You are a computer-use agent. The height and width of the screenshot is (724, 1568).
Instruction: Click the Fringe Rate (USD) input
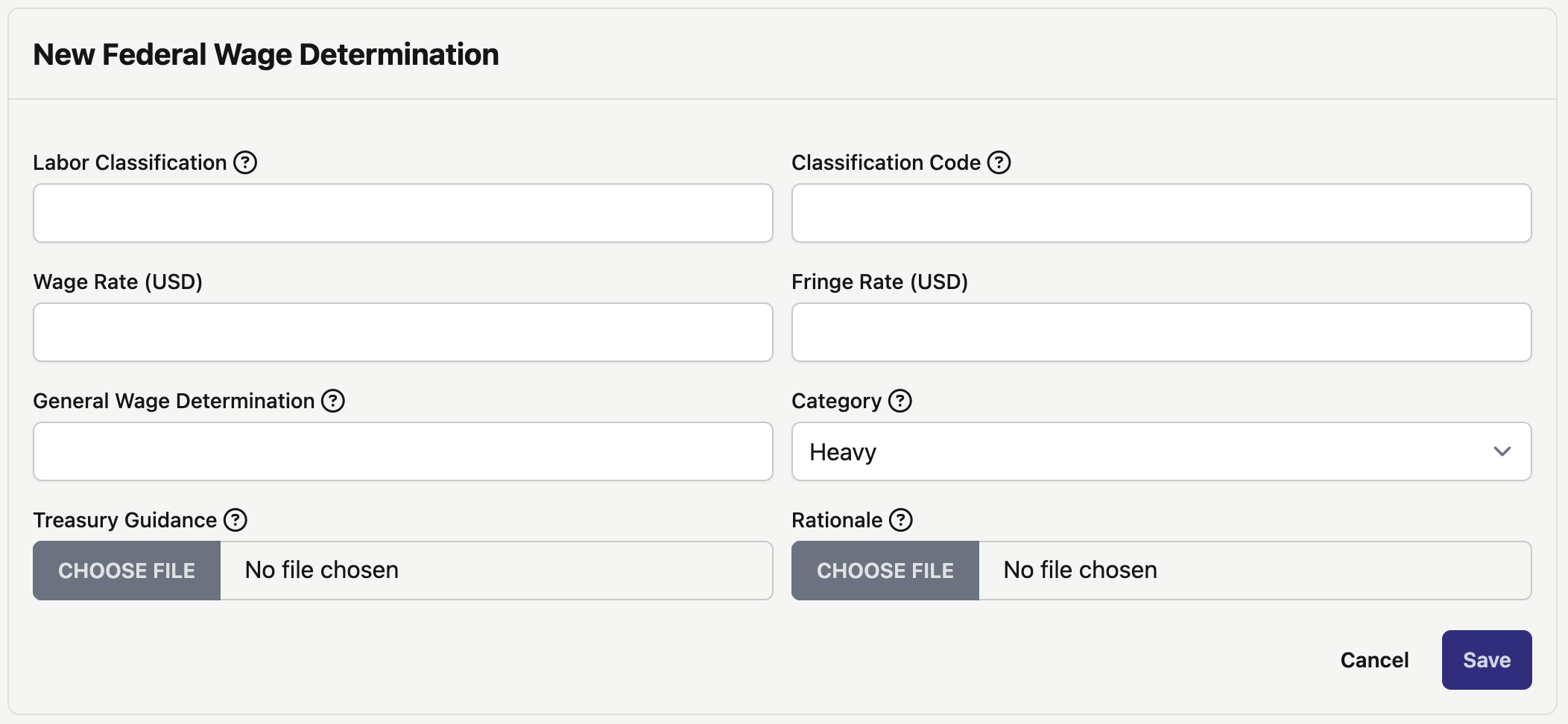[1161, 332]
